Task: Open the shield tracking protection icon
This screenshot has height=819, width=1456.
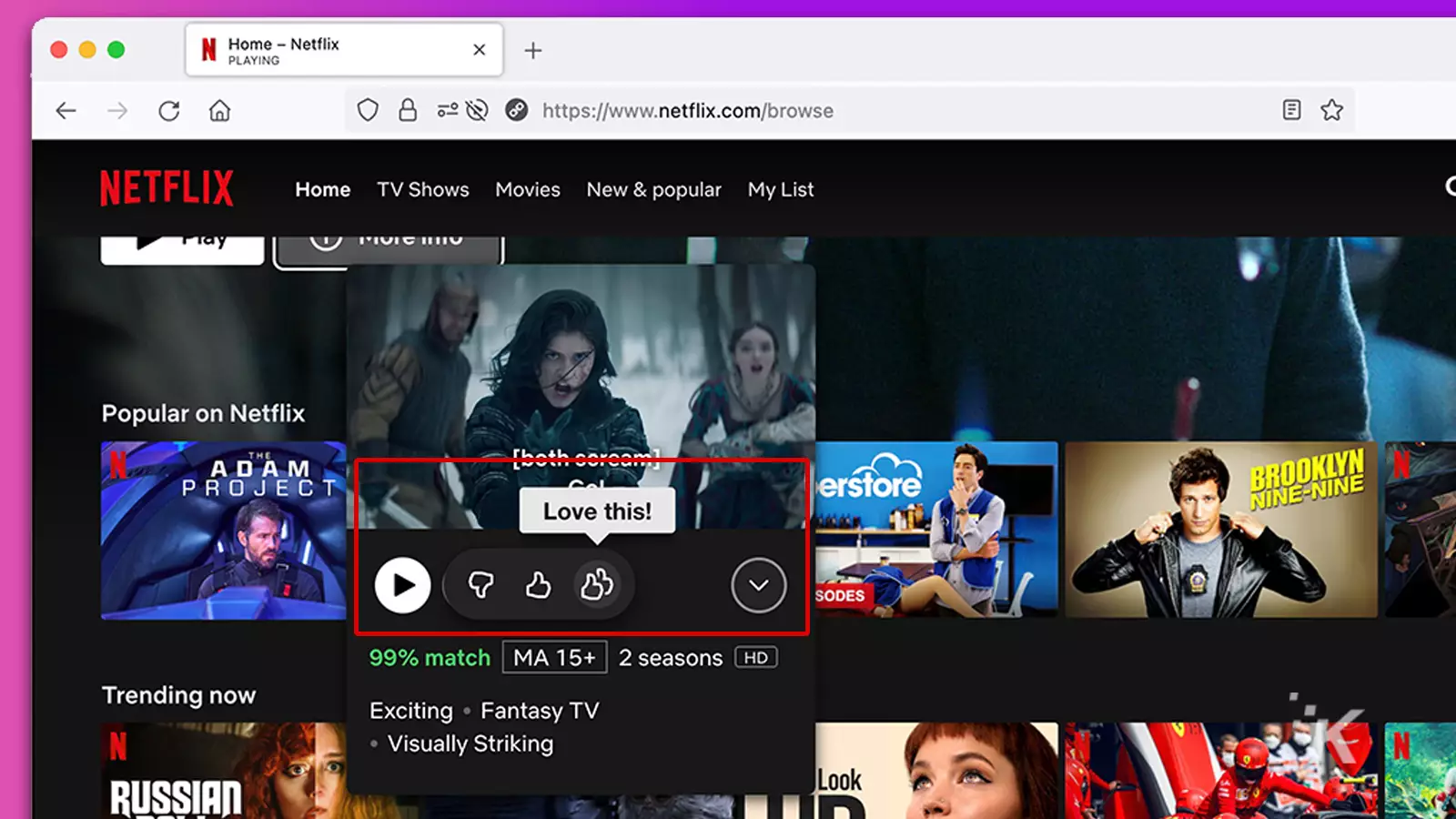Action: (368, 111)
